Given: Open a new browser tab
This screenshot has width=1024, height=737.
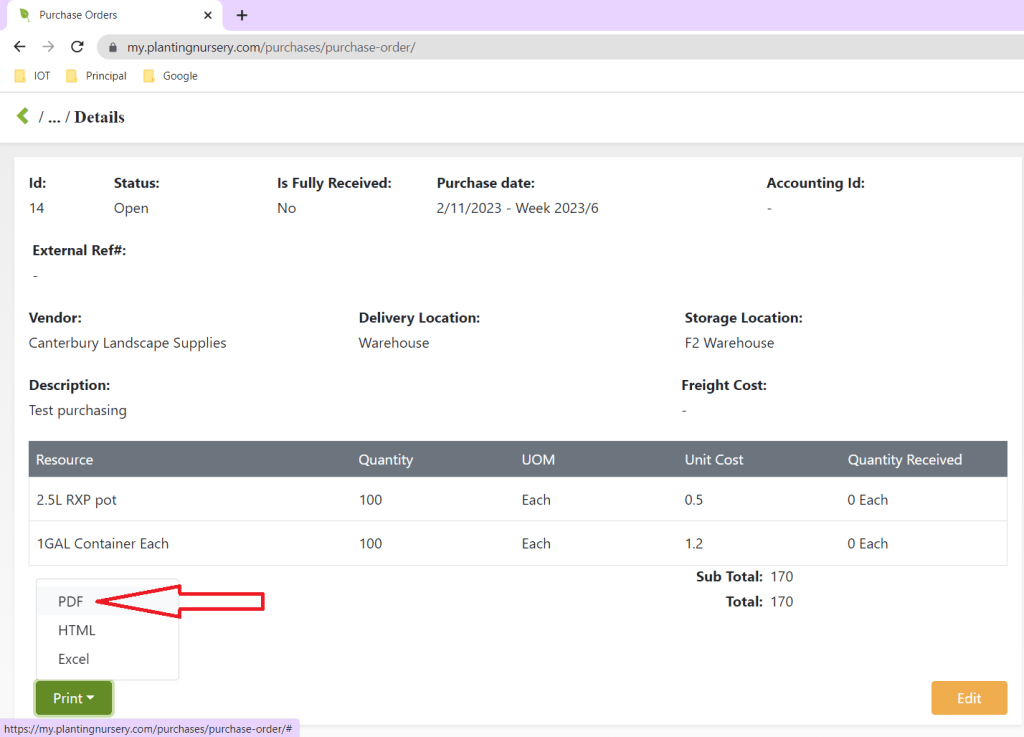Looking at the screenshot, I should coord(242,15).
